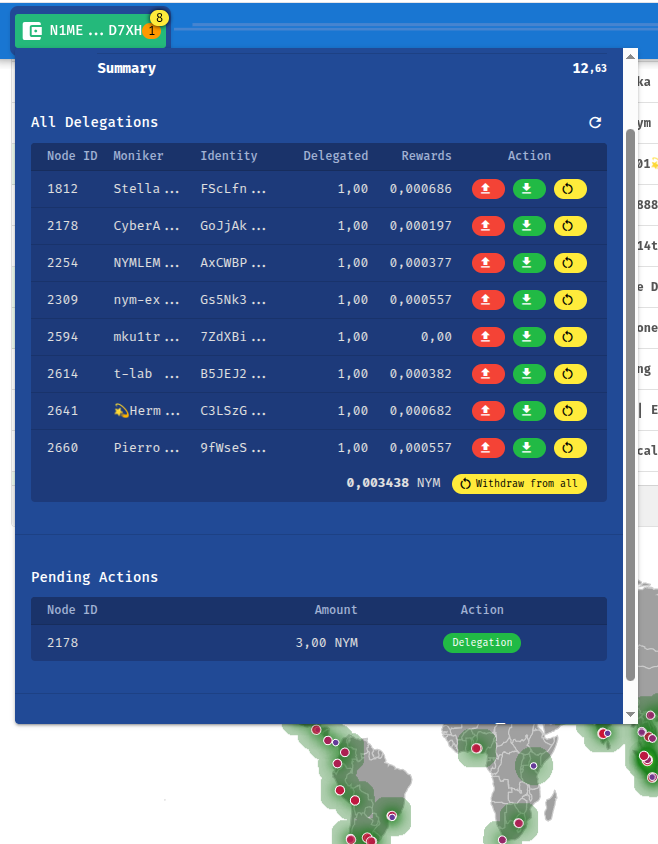Image resolution: width=658 pixels, height=844 pixels.
Task: Click green delegate button for node 2178
Action: click(x=529, y=226)
